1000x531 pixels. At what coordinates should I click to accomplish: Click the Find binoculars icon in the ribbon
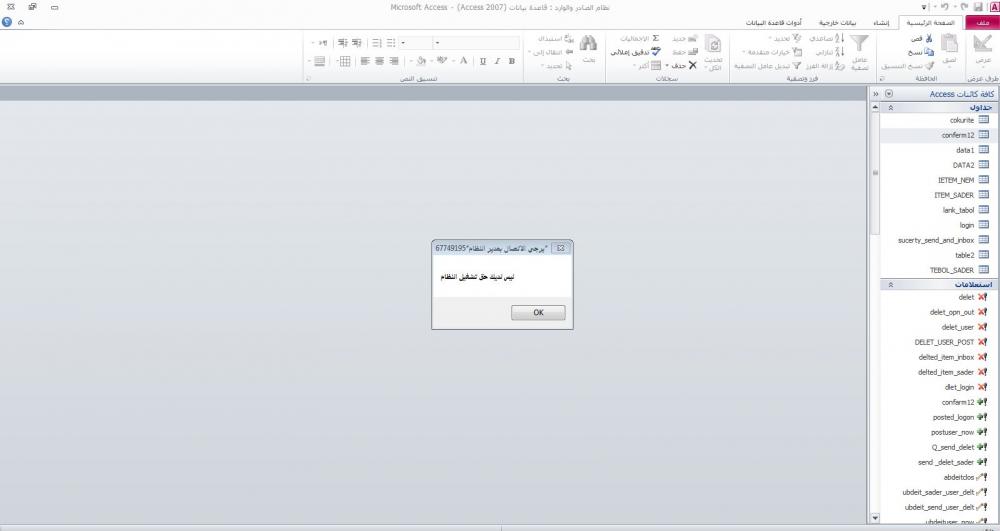pos(589,43)
